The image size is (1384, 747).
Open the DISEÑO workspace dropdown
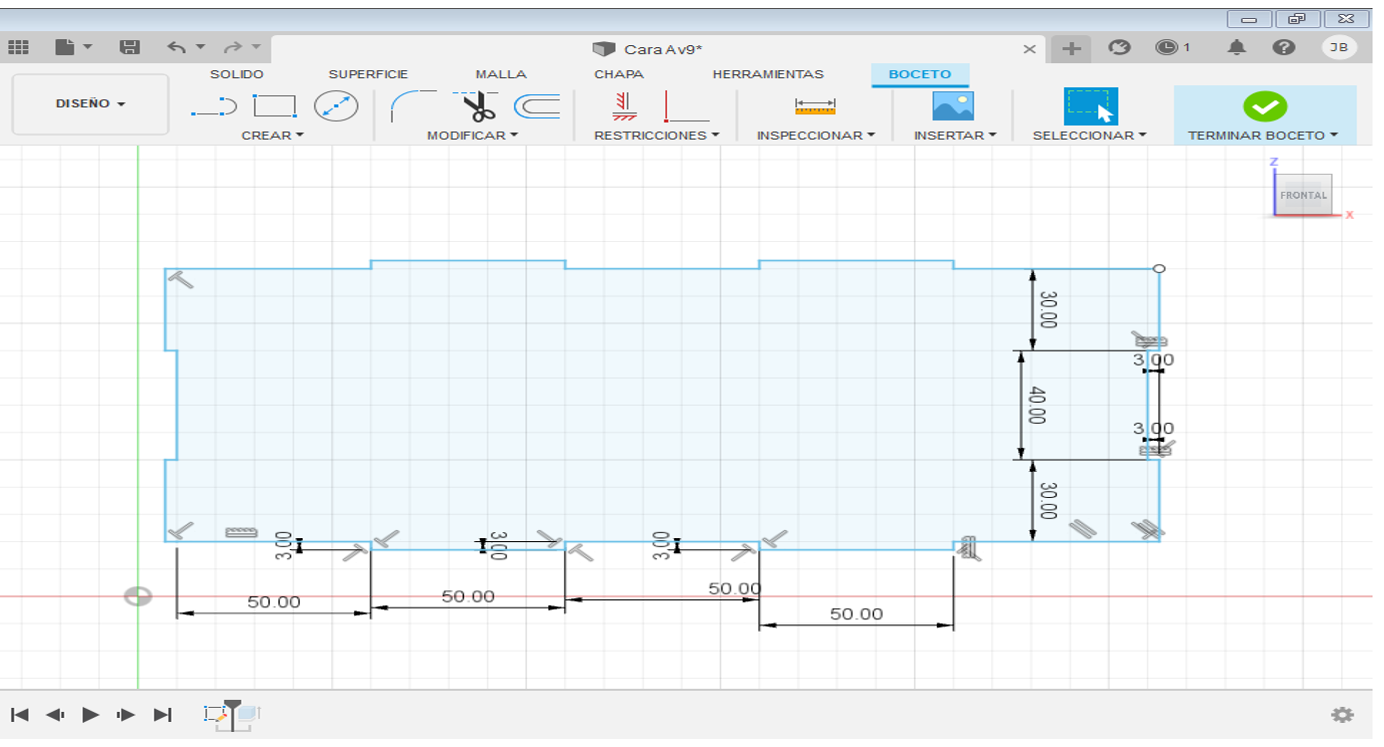click(x=90, y=104)
